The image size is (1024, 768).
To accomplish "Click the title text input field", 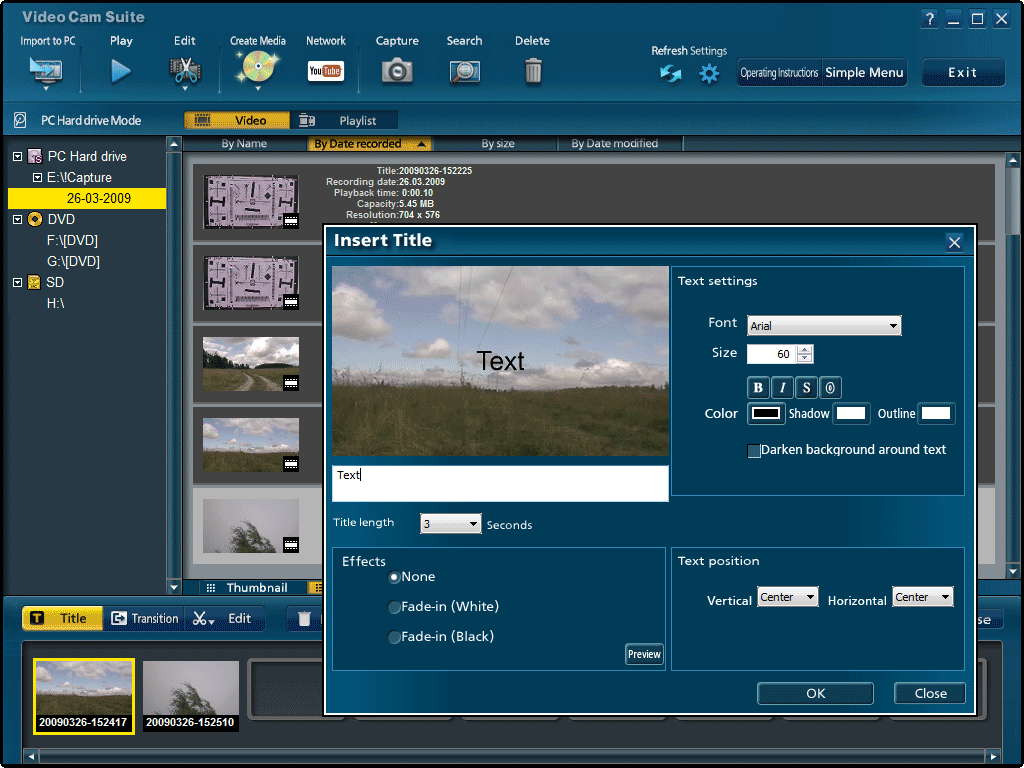I will point(500,483).
